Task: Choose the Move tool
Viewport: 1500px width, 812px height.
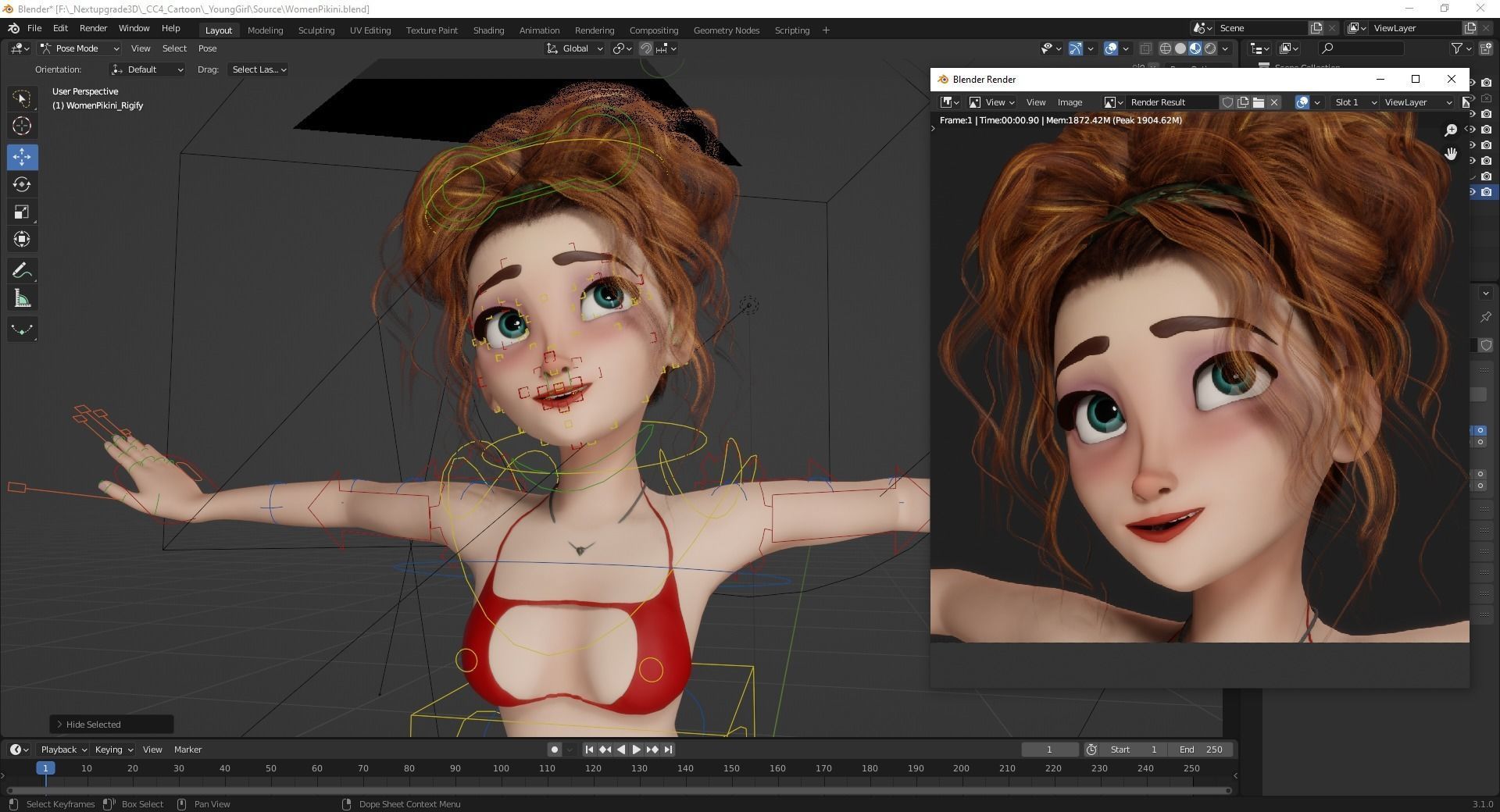Action: click(22, 157)
